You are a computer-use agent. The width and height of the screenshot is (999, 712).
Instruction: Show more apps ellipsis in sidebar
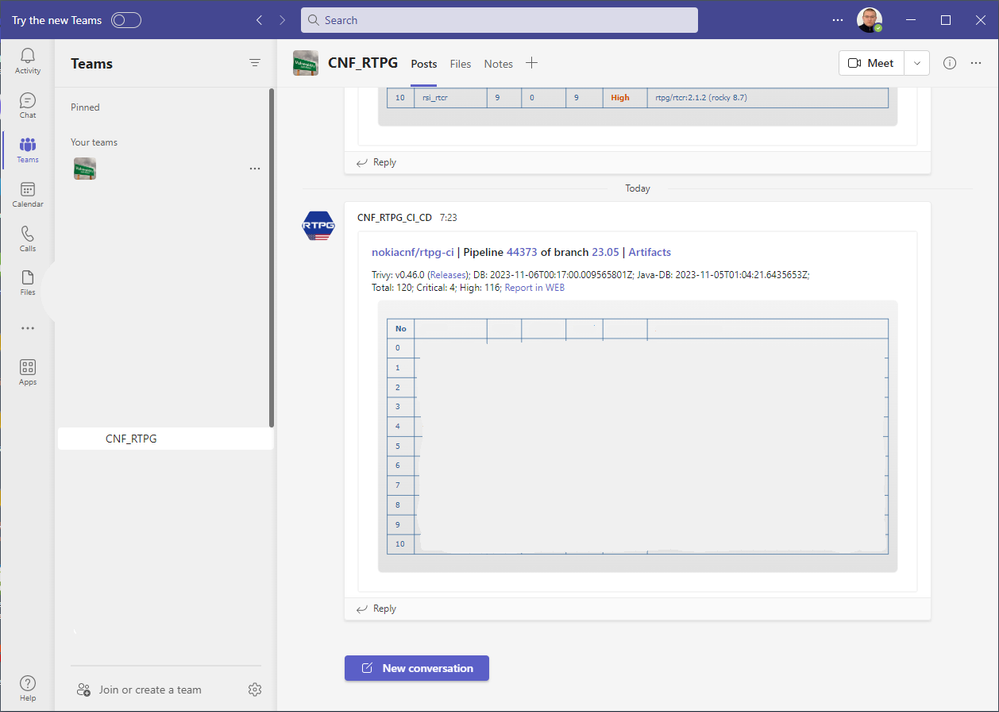tap(27, 329)
